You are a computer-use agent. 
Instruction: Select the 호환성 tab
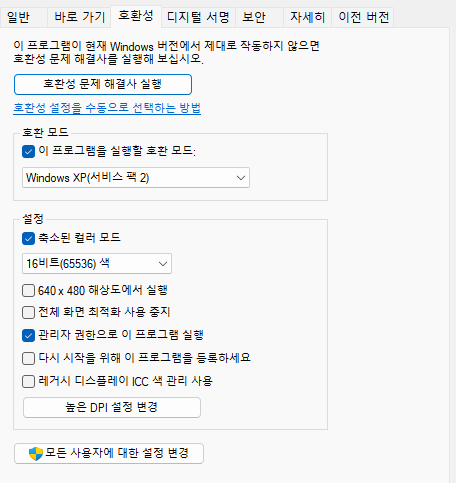coord(136,16)
